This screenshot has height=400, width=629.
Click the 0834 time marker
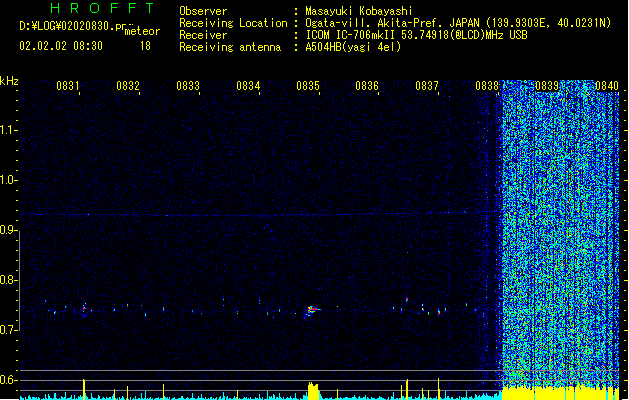click(248, 86)
